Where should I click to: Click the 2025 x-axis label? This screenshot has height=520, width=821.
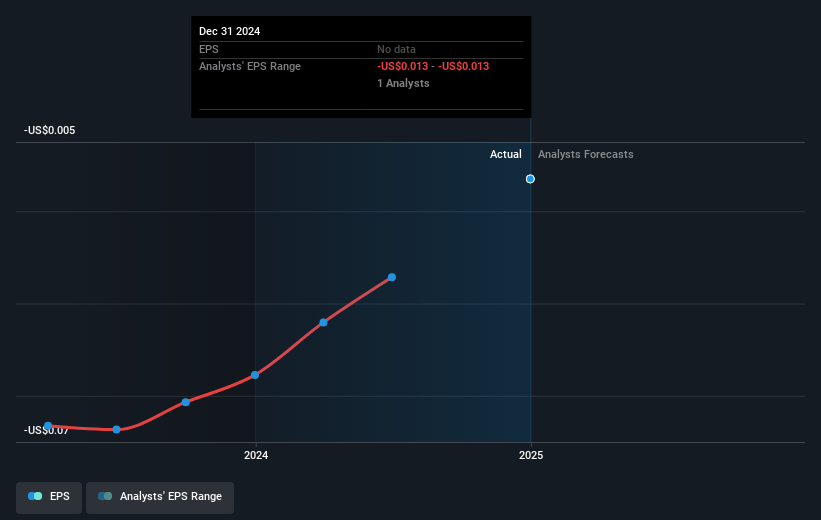pos(531,456)
